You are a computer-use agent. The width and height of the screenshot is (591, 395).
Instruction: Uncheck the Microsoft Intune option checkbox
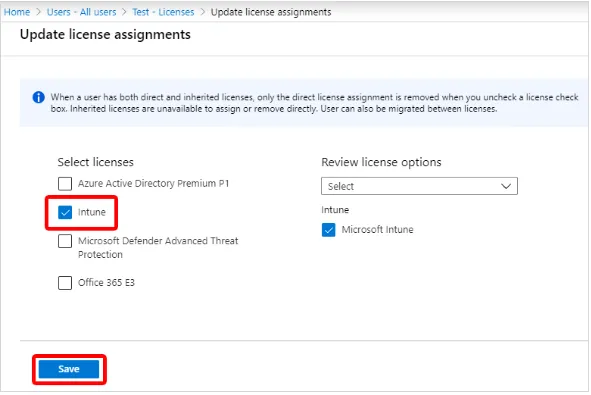point(329,230)
